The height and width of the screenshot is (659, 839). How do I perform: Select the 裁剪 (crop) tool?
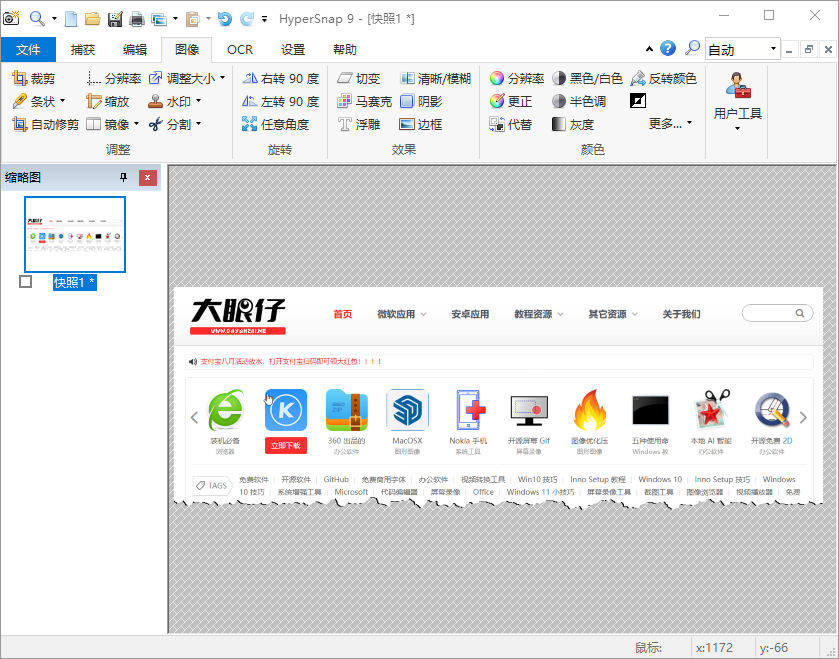pos(34,78)
